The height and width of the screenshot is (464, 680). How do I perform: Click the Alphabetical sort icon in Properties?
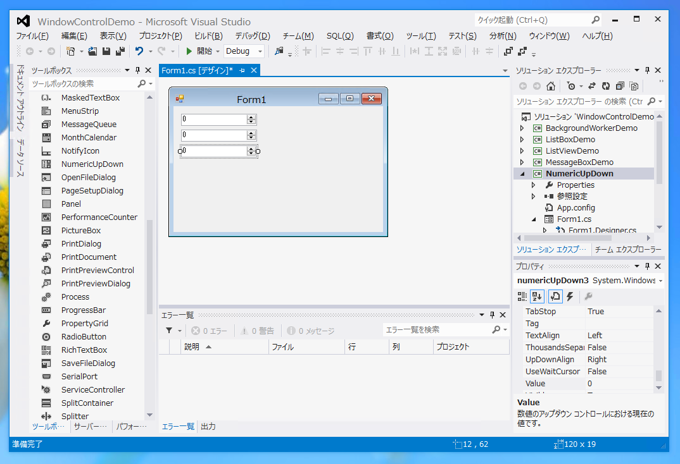(537, 296)
